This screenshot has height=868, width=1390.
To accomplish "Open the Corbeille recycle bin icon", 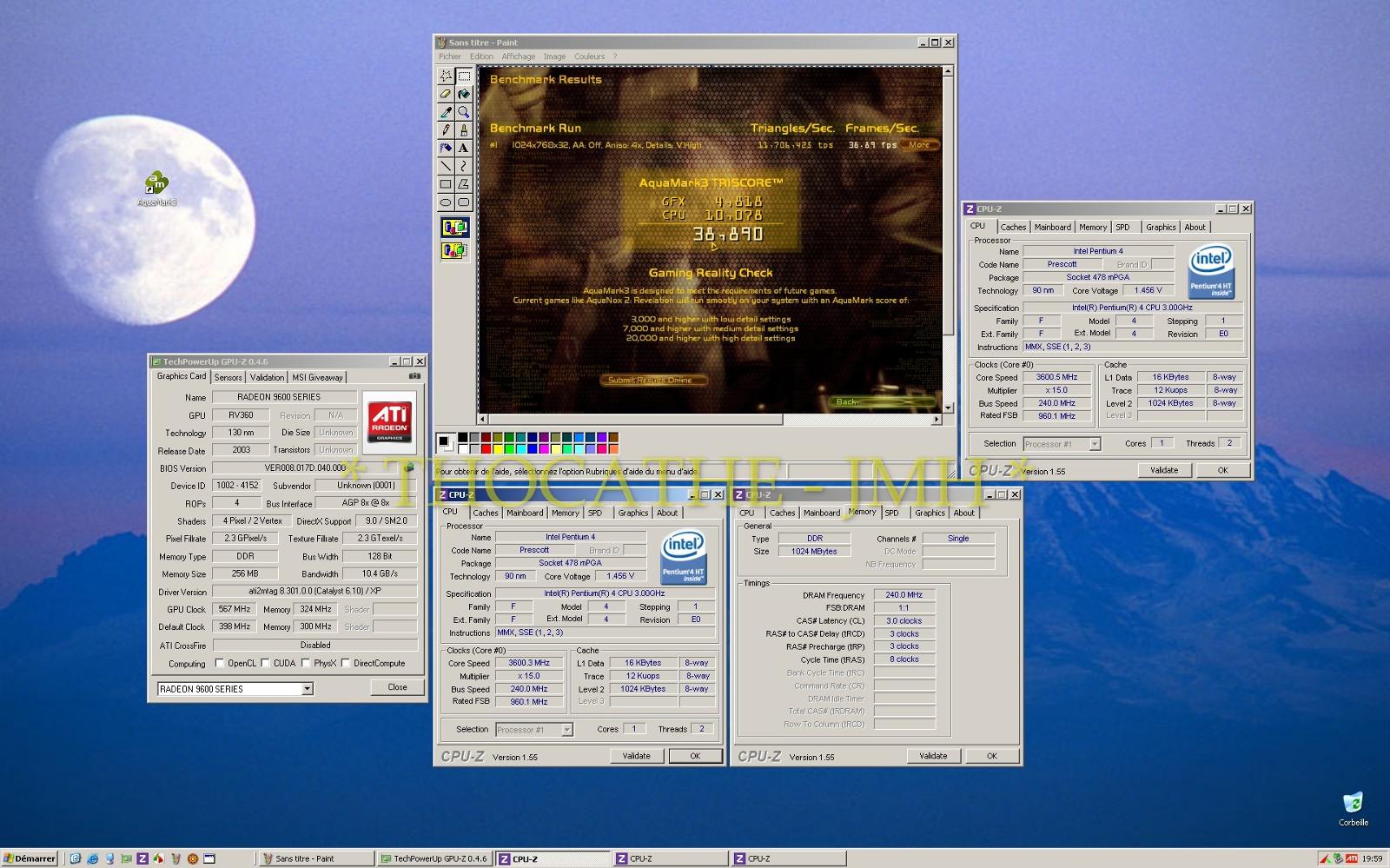I will (1353, 808).
